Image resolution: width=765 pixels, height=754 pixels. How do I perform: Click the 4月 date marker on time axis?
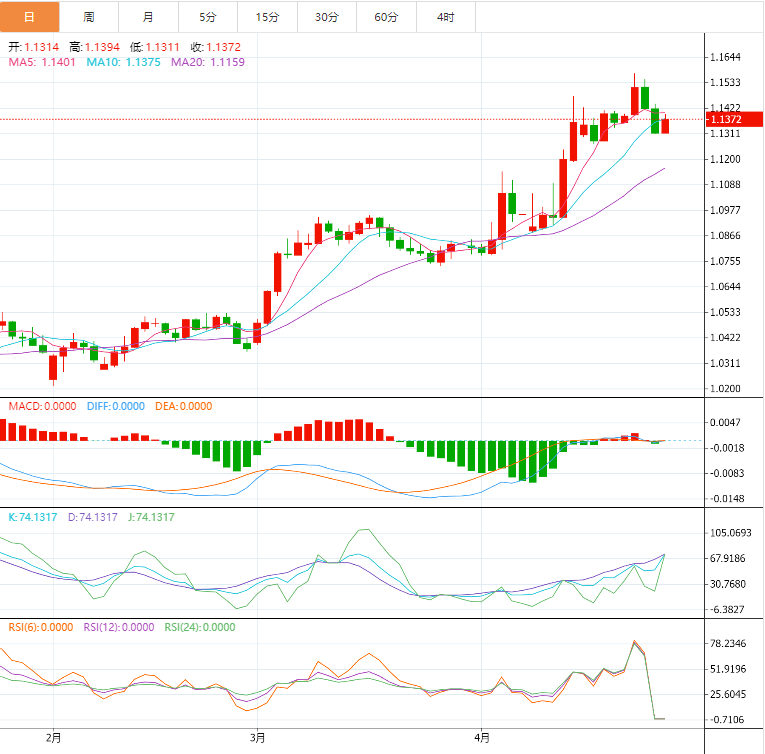point(481,738)
